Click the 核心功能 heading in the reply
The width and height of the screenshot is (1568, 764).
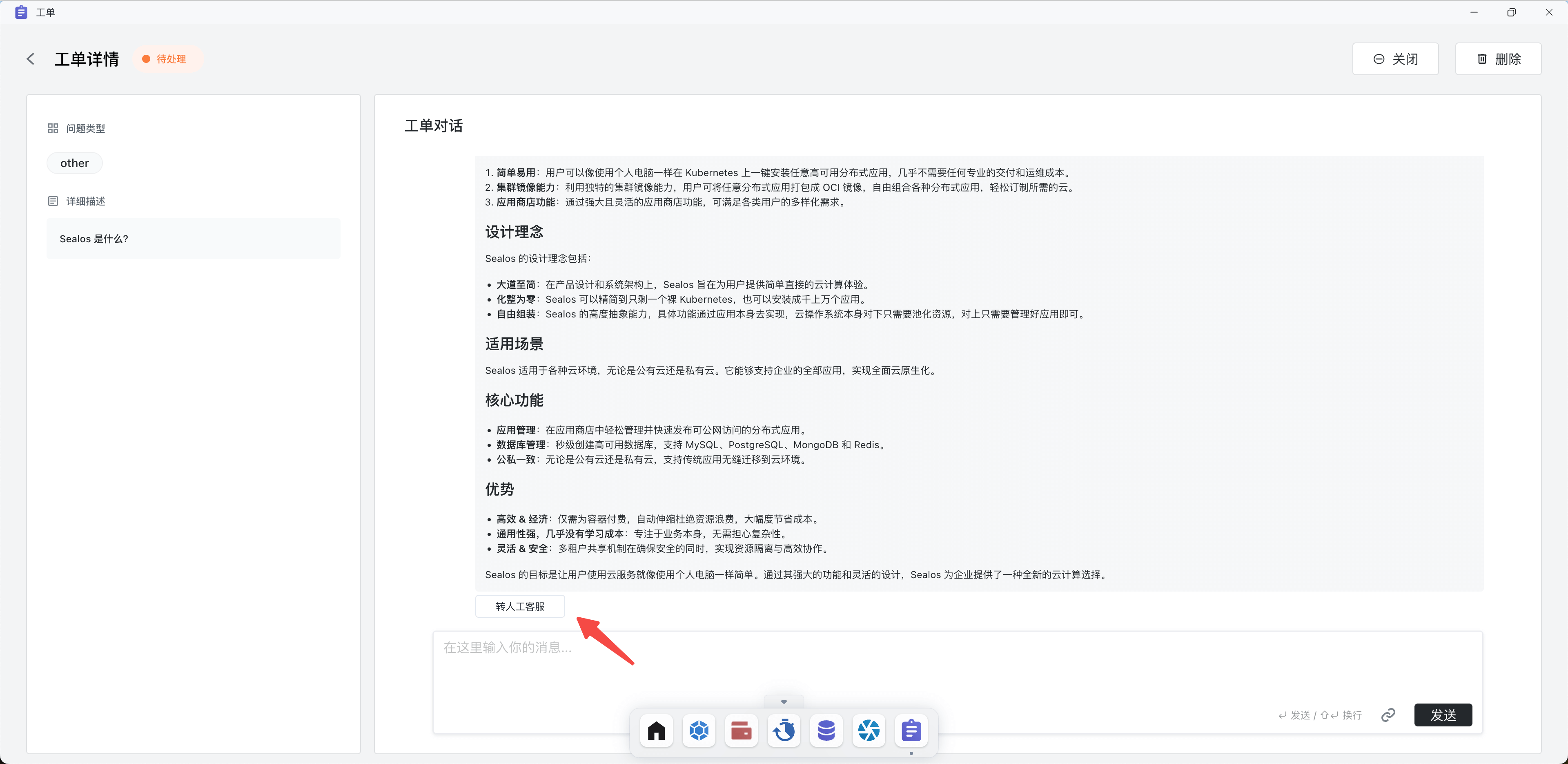[x=514, y=400]
